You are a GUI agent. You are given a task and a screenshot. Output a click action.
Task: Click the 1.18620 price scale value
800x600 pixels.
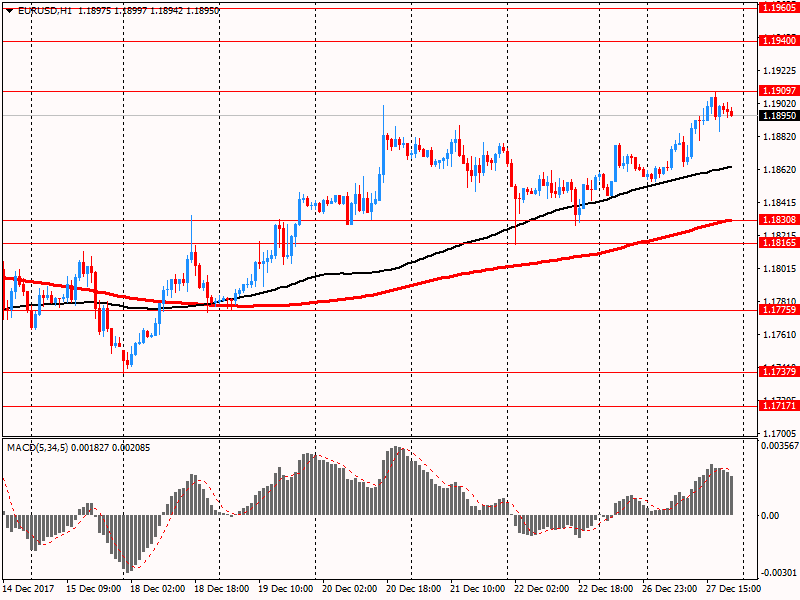[779, 169]
